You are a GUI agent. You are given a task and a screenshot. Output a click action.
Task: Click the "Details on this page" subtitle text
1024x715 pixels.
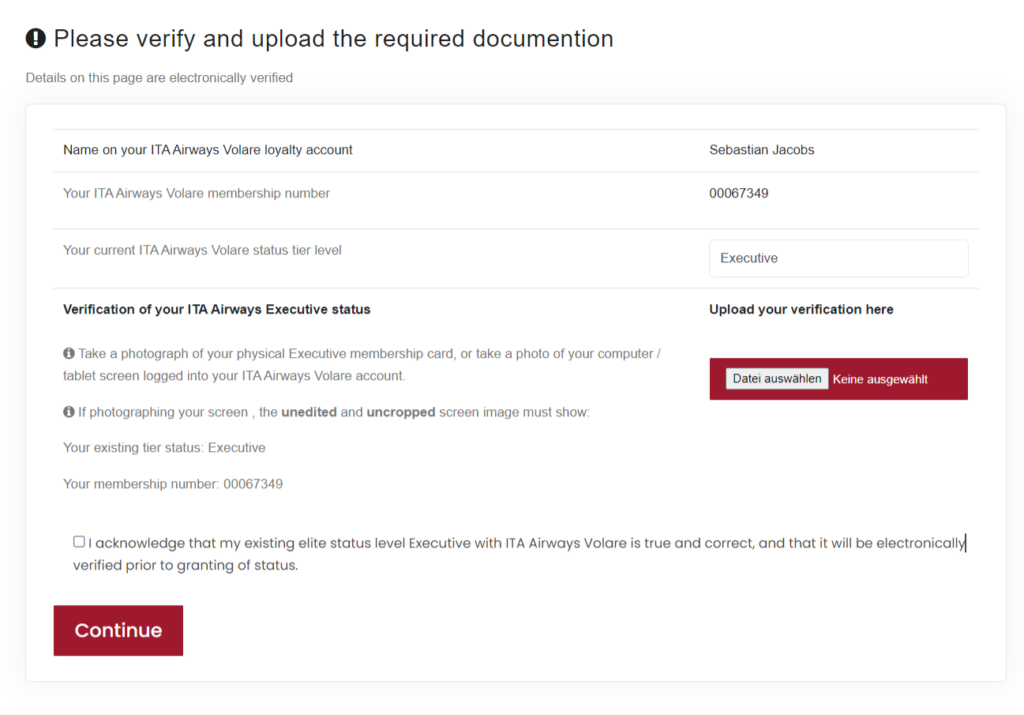[x=159, y=77]
